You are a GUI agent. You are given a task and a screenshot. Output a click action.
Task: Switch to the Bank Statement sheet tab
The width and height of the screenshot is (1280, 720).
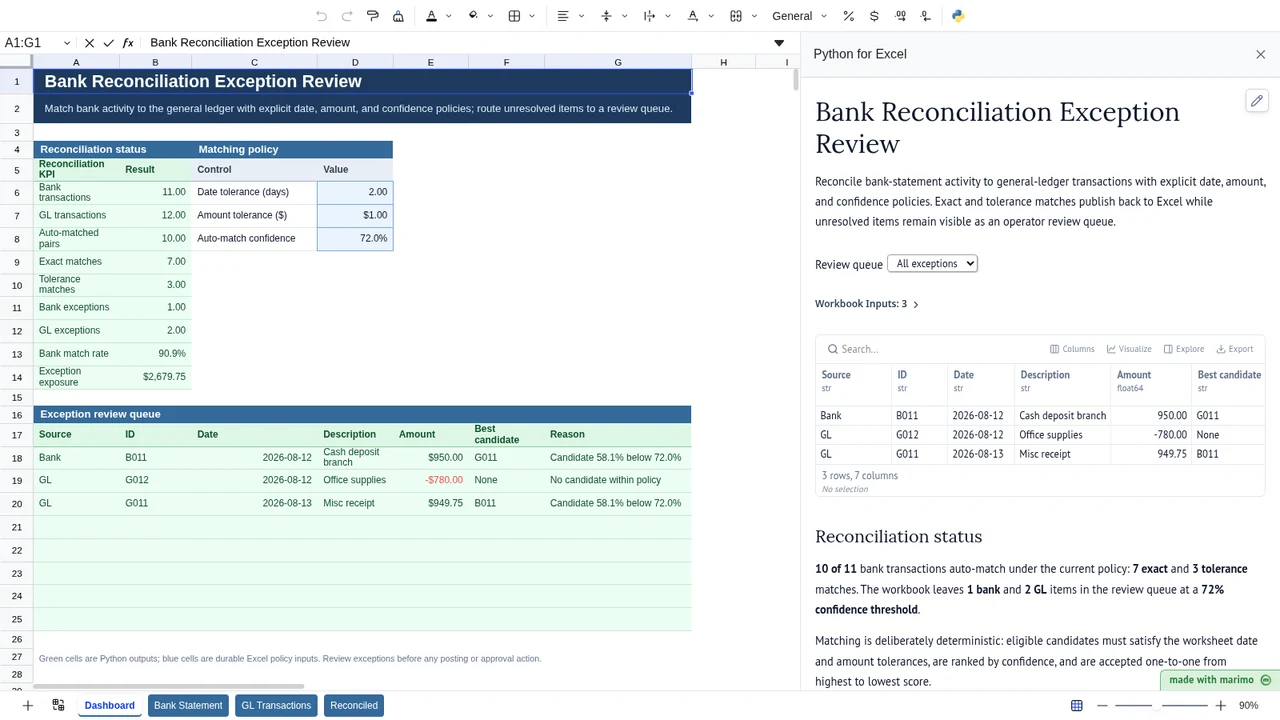click(x=188, y=705)
